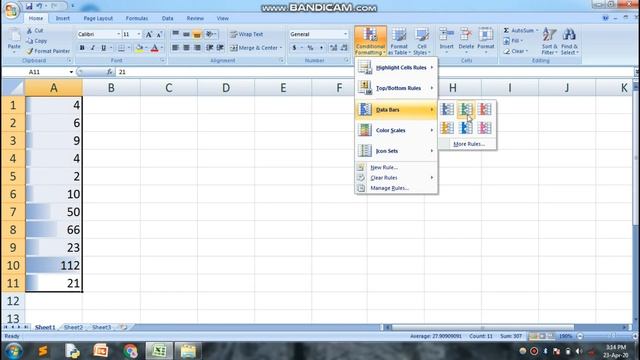Undo the last action
The image size is (640, 360).
coord(39,6)
